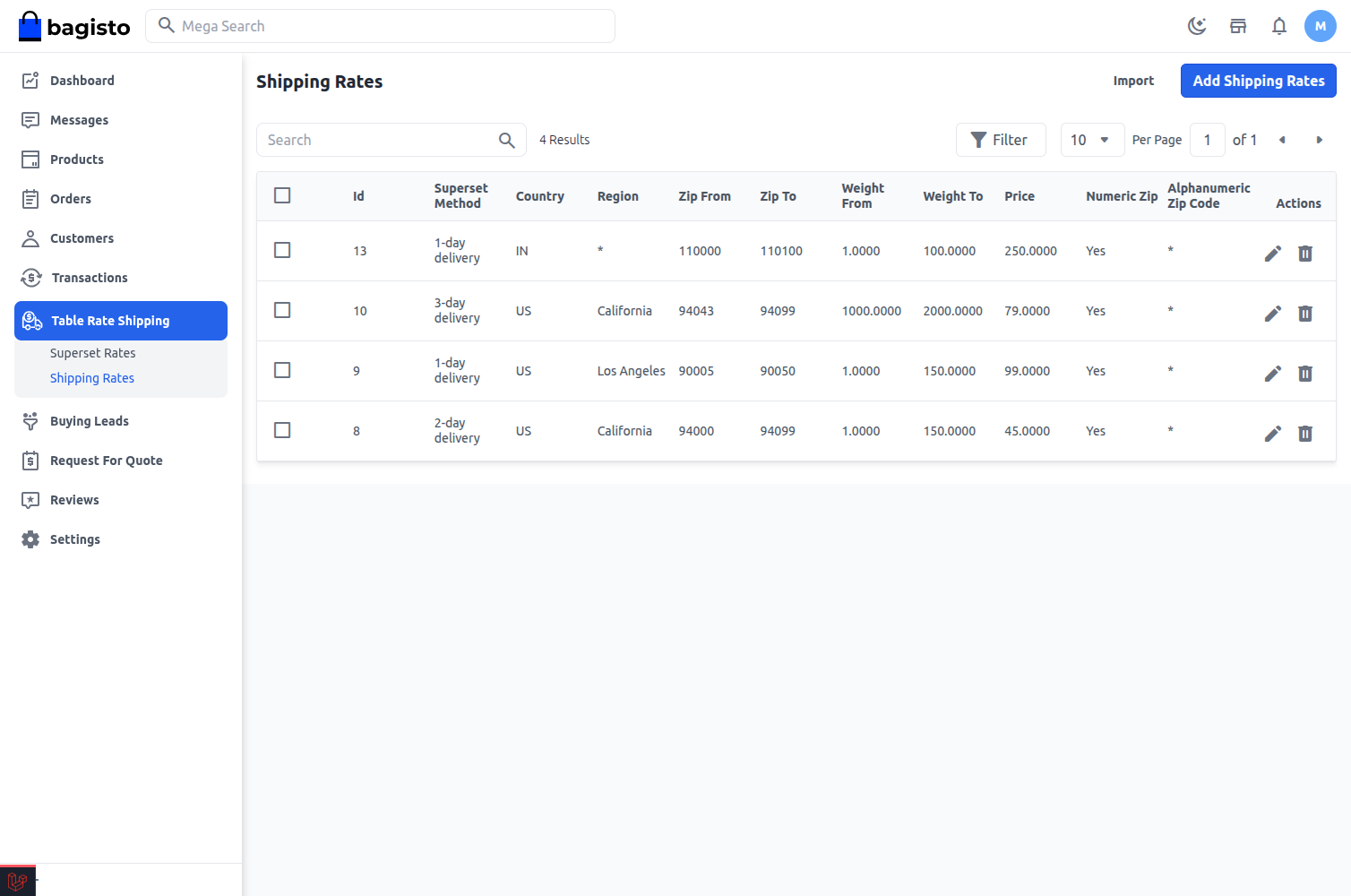Viewport: 1351px width, 896px height.
Task: Click the Add Shipping Rates button
Action: pyautogui.click(x=1258, y=81)
